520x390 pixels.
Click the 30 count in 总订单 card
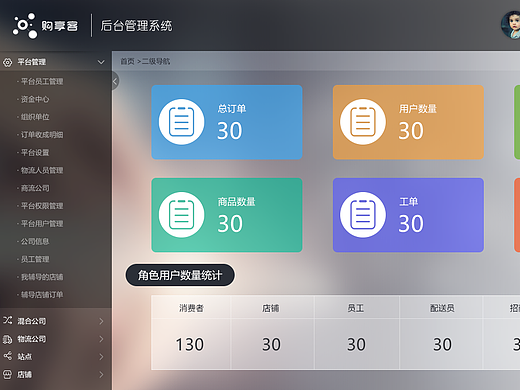point(230,130)
